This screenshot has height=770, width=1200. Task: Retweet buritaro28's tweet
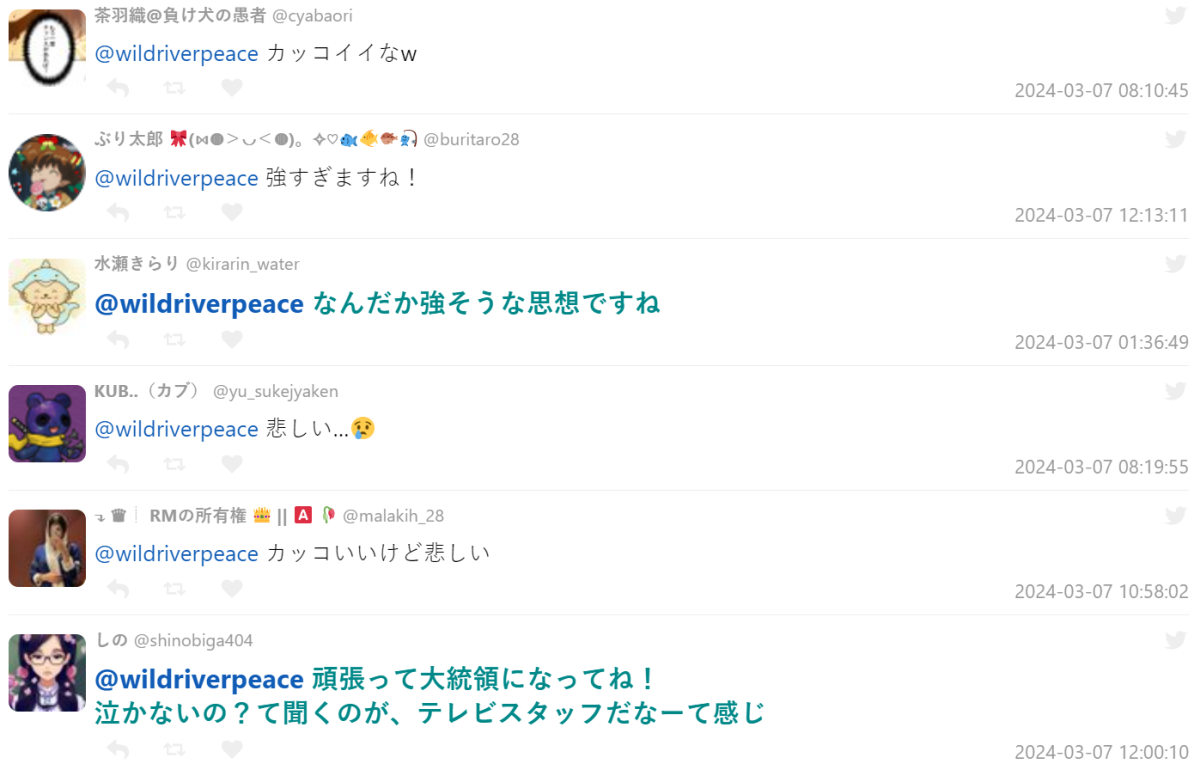174,212
